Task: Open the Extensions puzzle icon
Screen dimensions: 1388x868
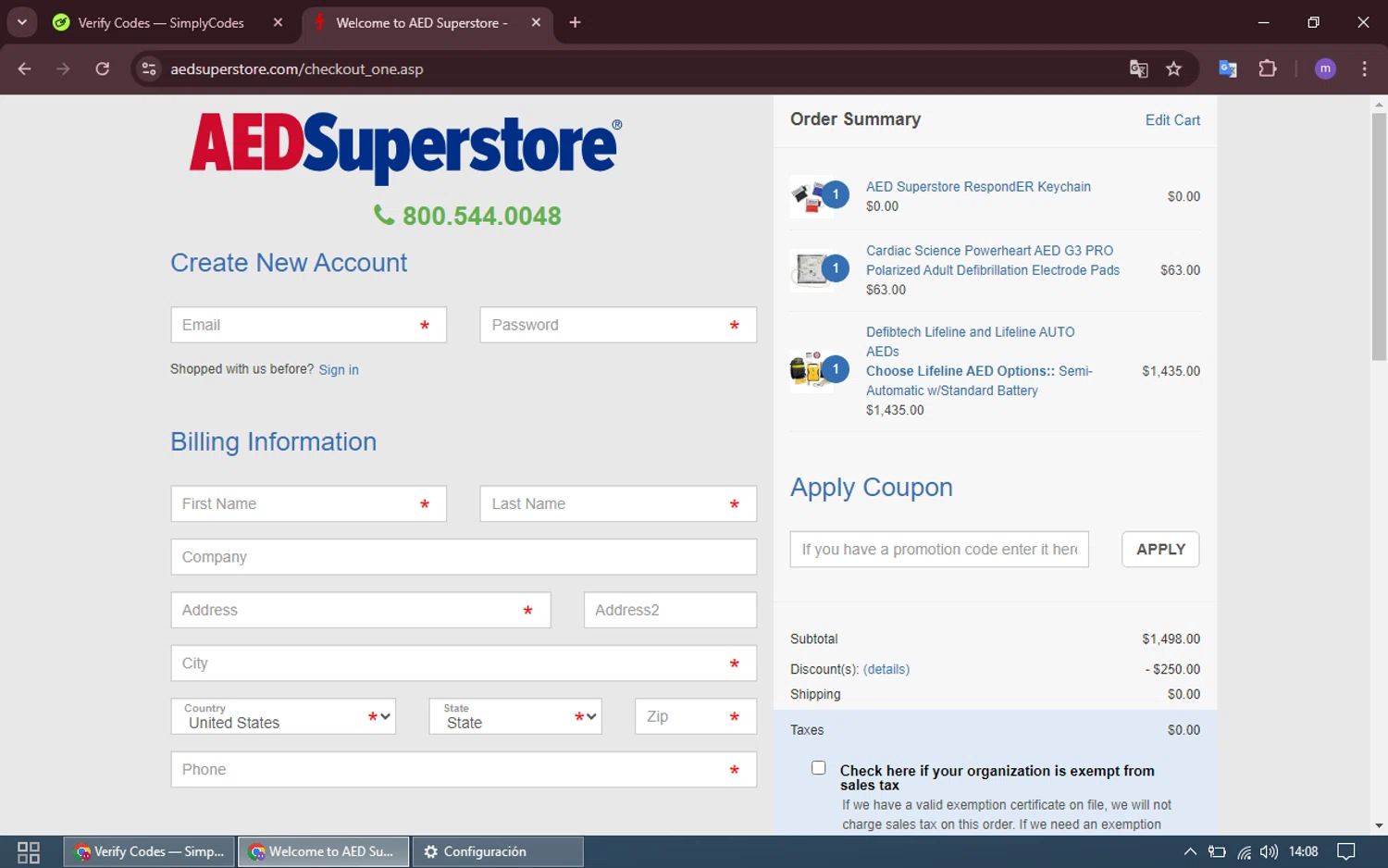Action: 1268,68
